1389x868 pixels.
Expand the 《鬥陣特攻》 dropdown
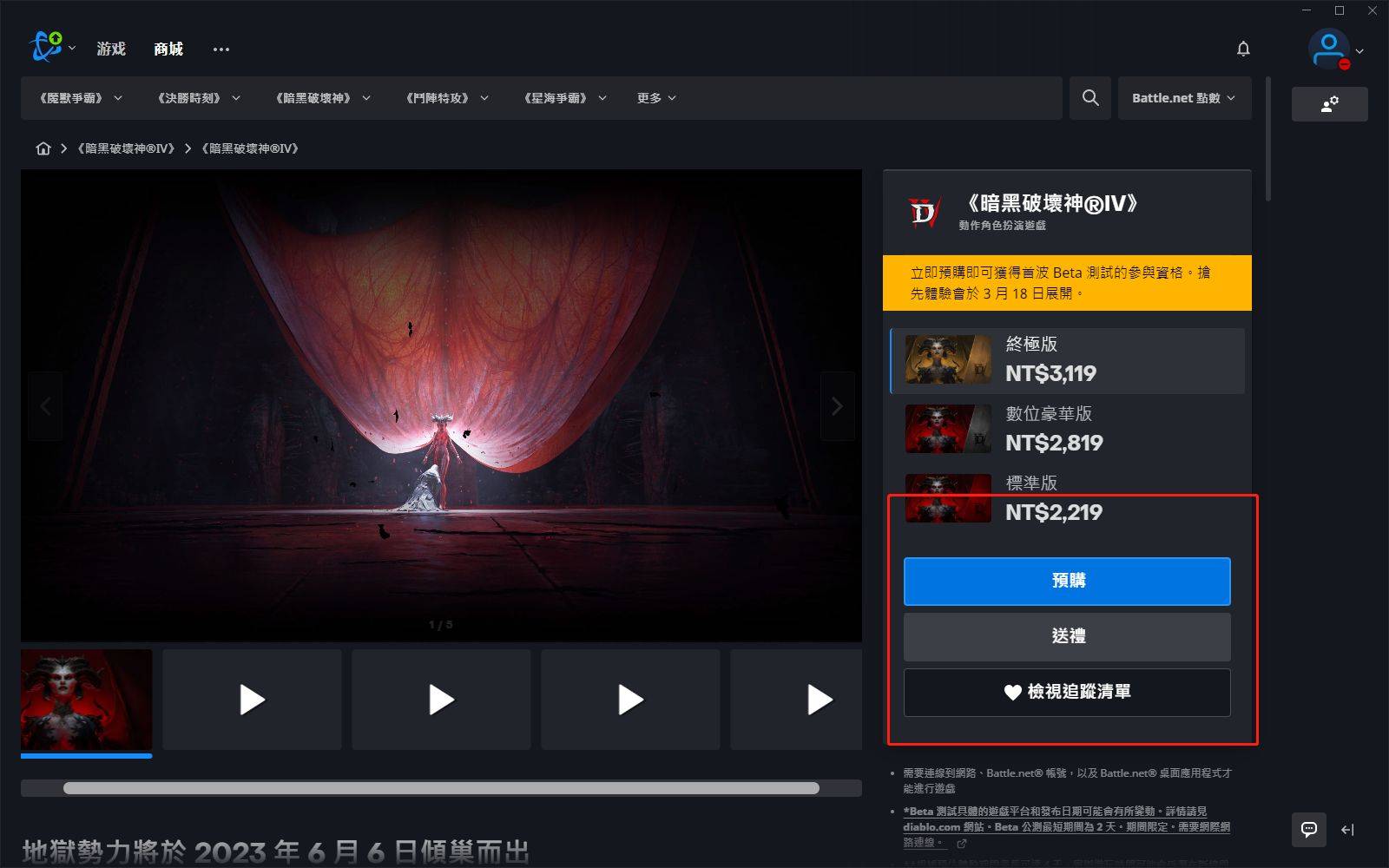pyautogui.click(x=447, y=98)
